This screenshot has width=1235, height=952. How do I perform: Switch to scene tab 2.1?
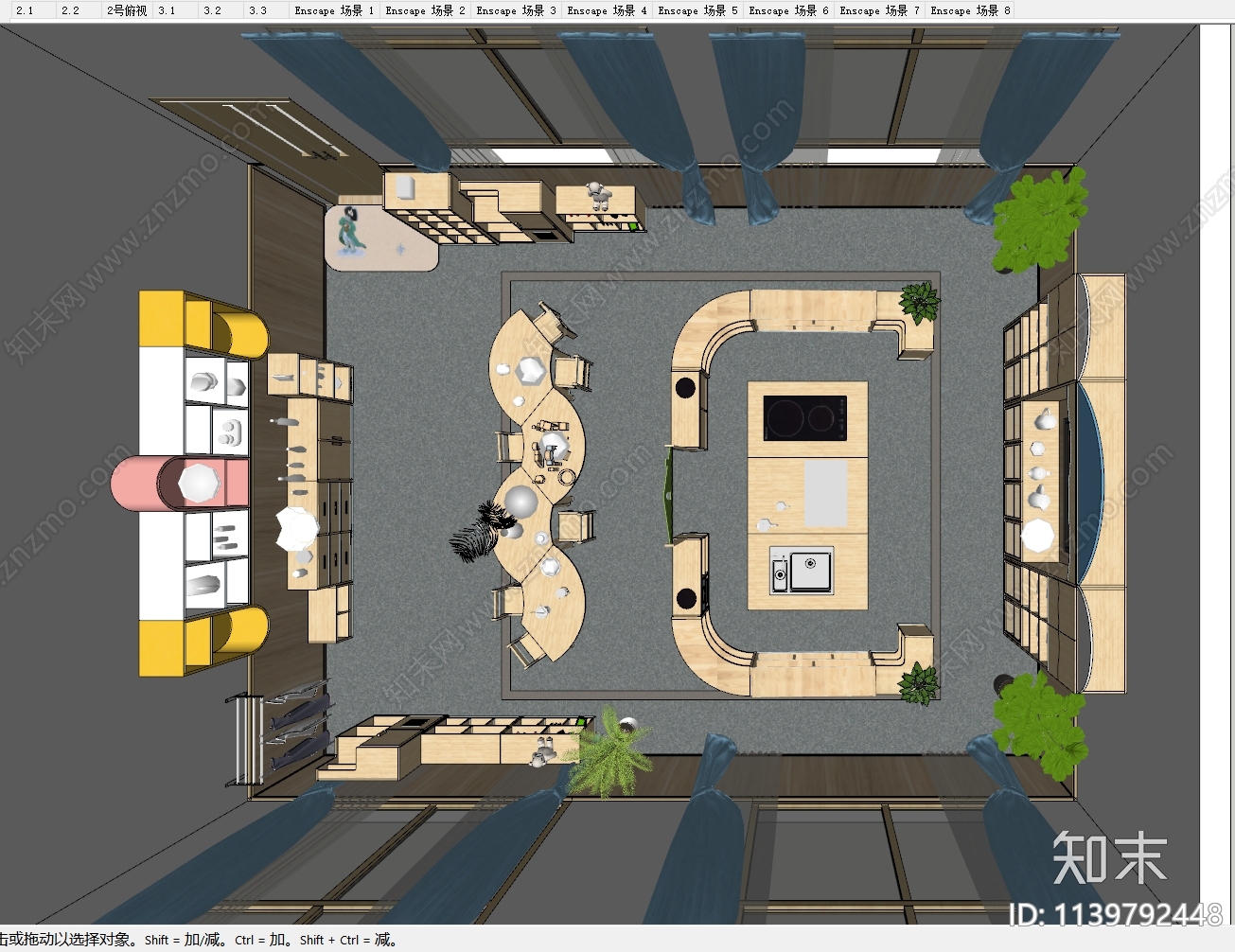(32, 10)
